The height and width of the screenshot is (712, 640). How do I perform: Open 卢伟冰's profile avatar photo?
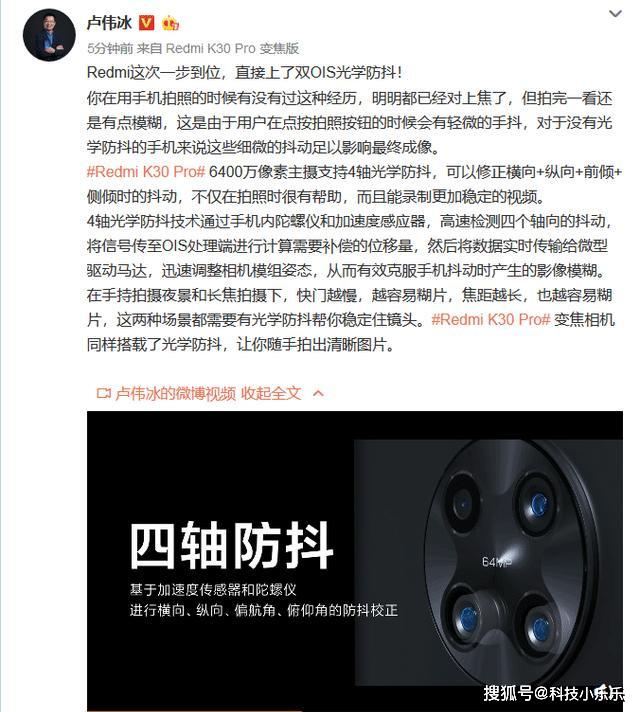(49, 35)
